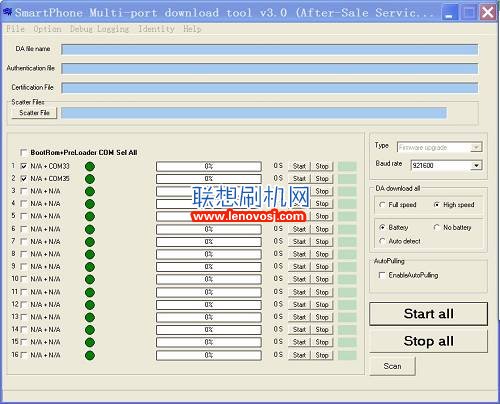Click the green status indicator for port 7
The height and width of the screenshot is (404, 500).
(90, 242)
